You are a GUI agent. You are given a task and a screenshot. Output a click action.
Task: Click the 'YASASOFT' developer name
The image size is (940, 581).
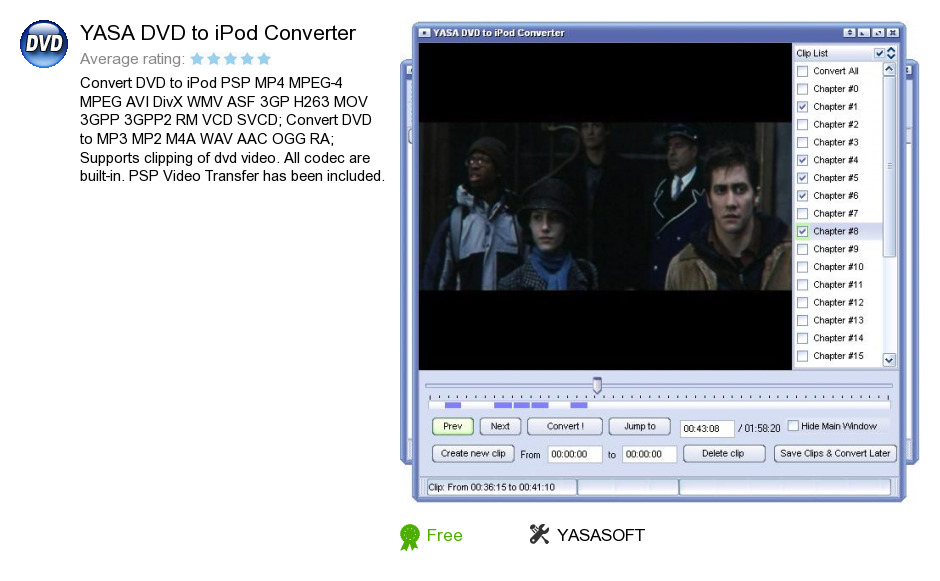coord(601,535)
